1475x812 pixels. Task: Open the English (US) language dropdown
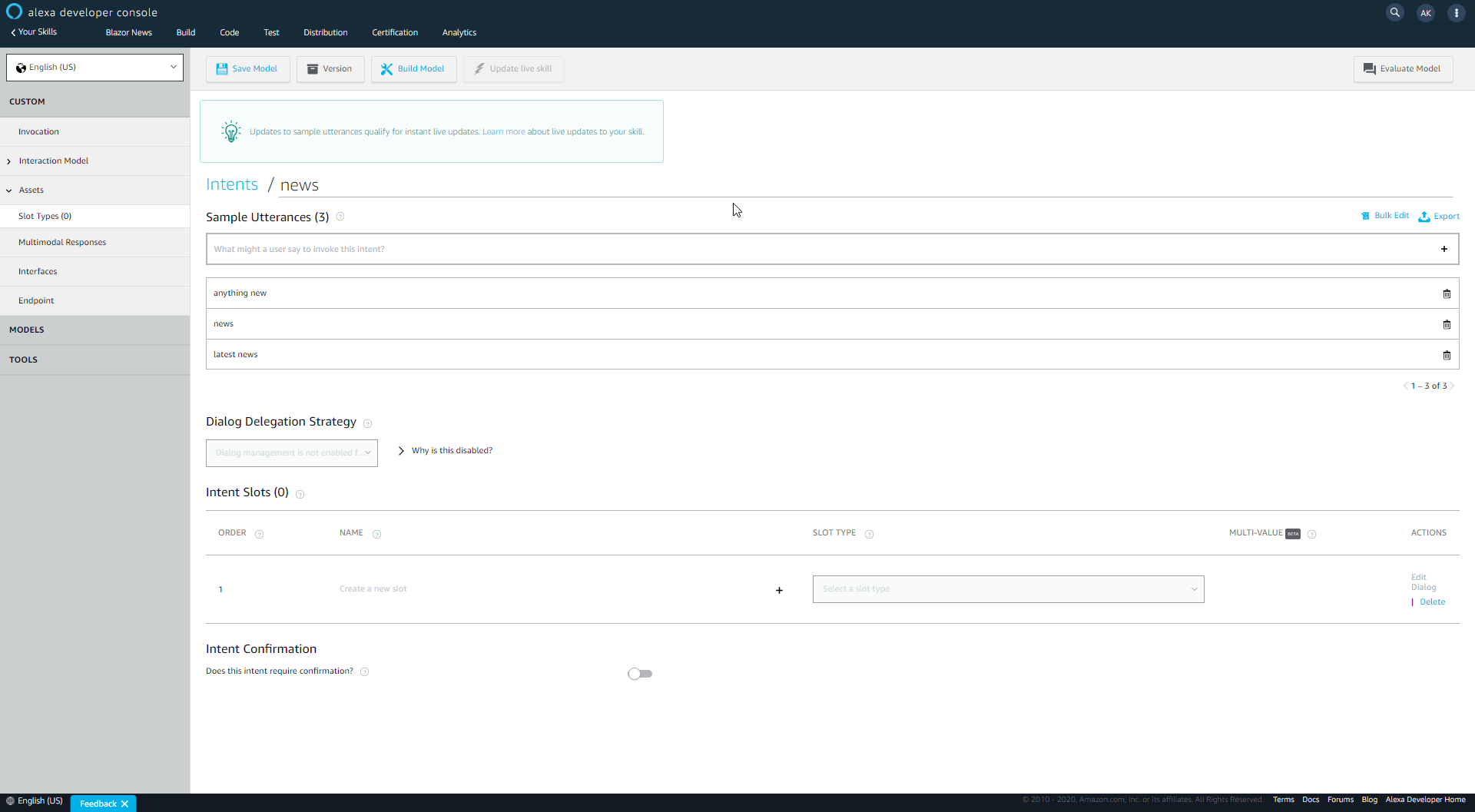94,67
